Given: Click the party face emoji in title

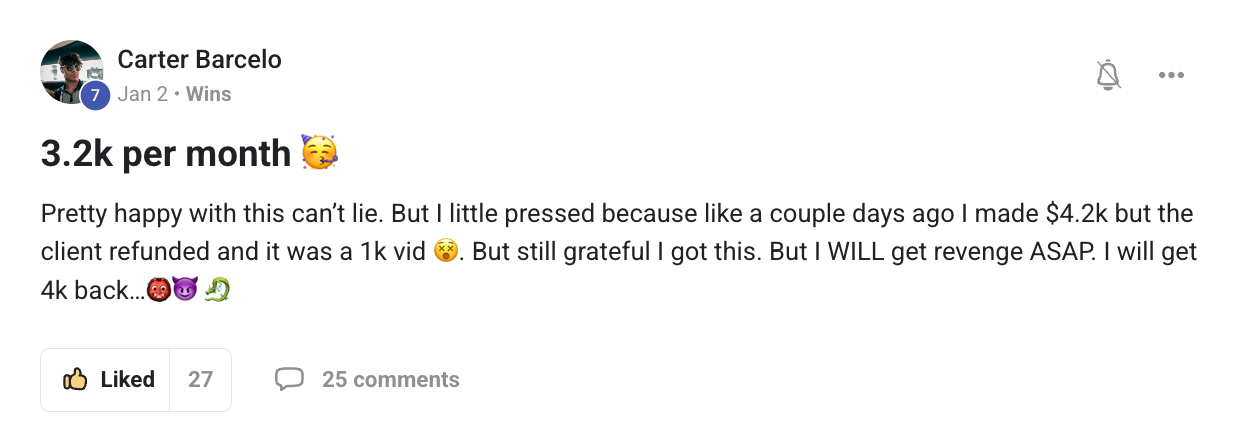Looking at the screenshot, I should coord(320,154).
